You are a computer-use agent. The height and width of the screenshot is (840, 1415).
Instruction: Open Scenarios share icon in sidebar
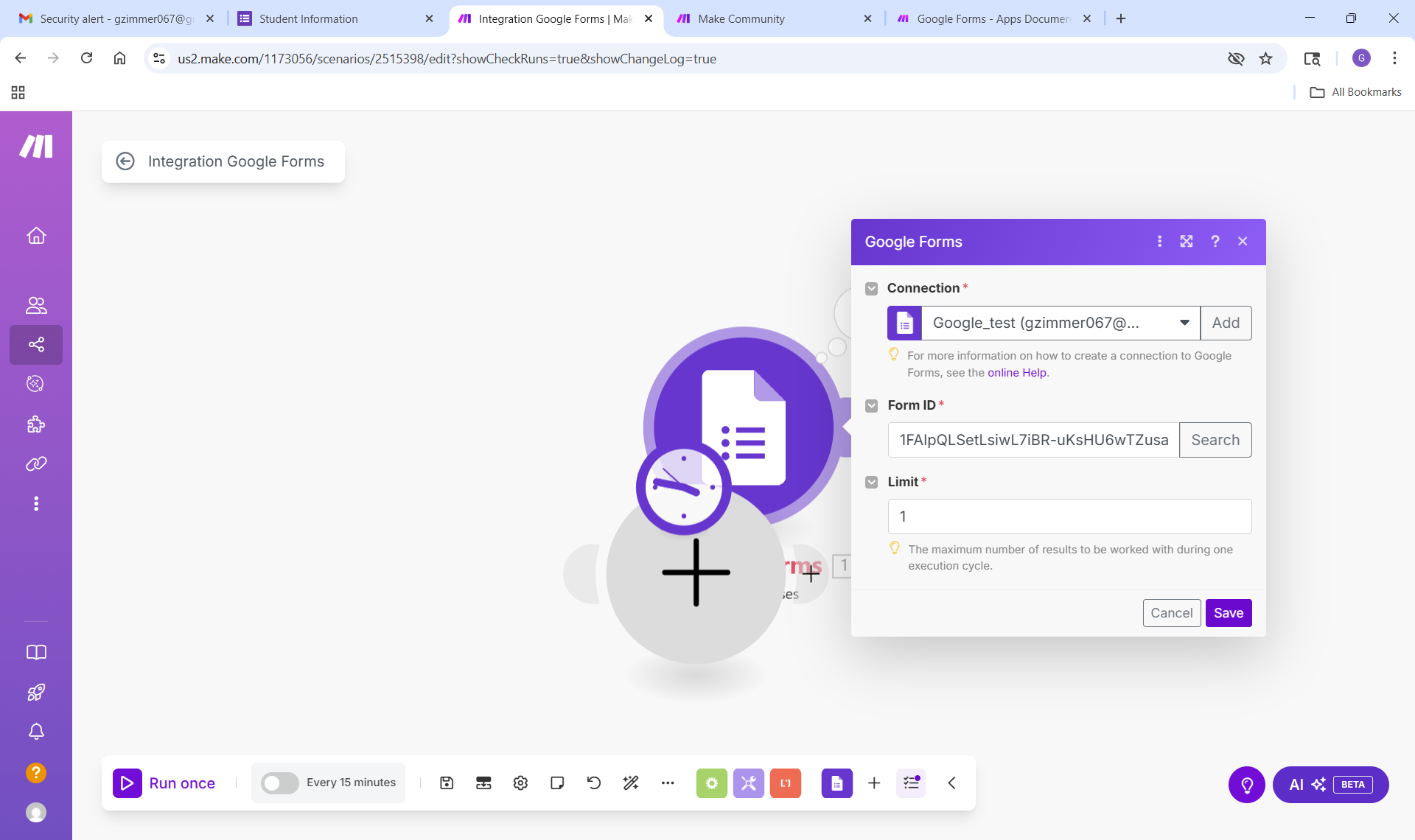pos(36,344)
